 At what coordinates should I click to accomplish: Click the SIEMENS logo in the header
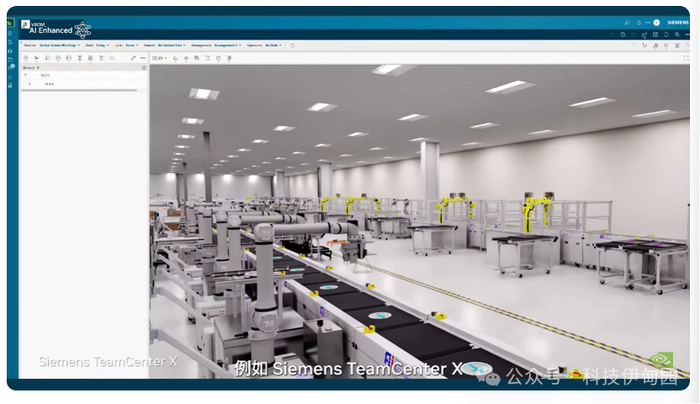tap(678, 22)
